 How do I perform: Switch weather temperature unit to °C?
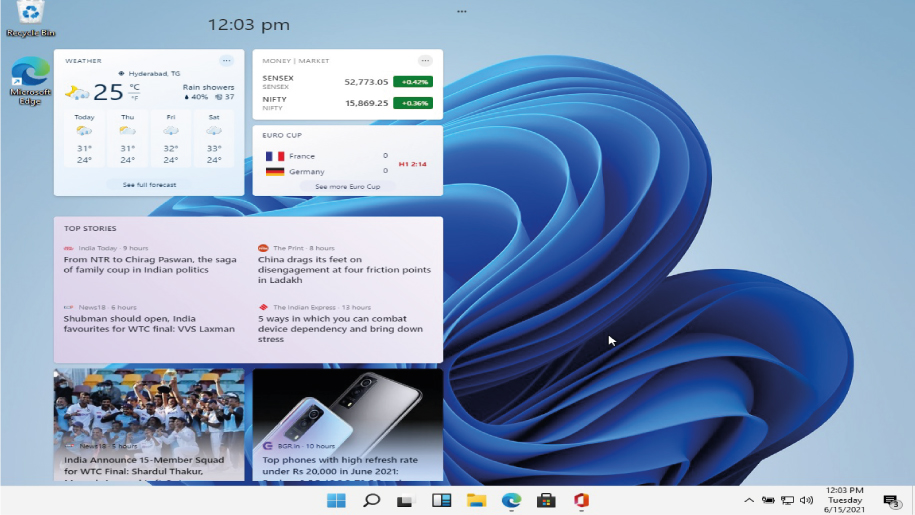pos(134,88)
